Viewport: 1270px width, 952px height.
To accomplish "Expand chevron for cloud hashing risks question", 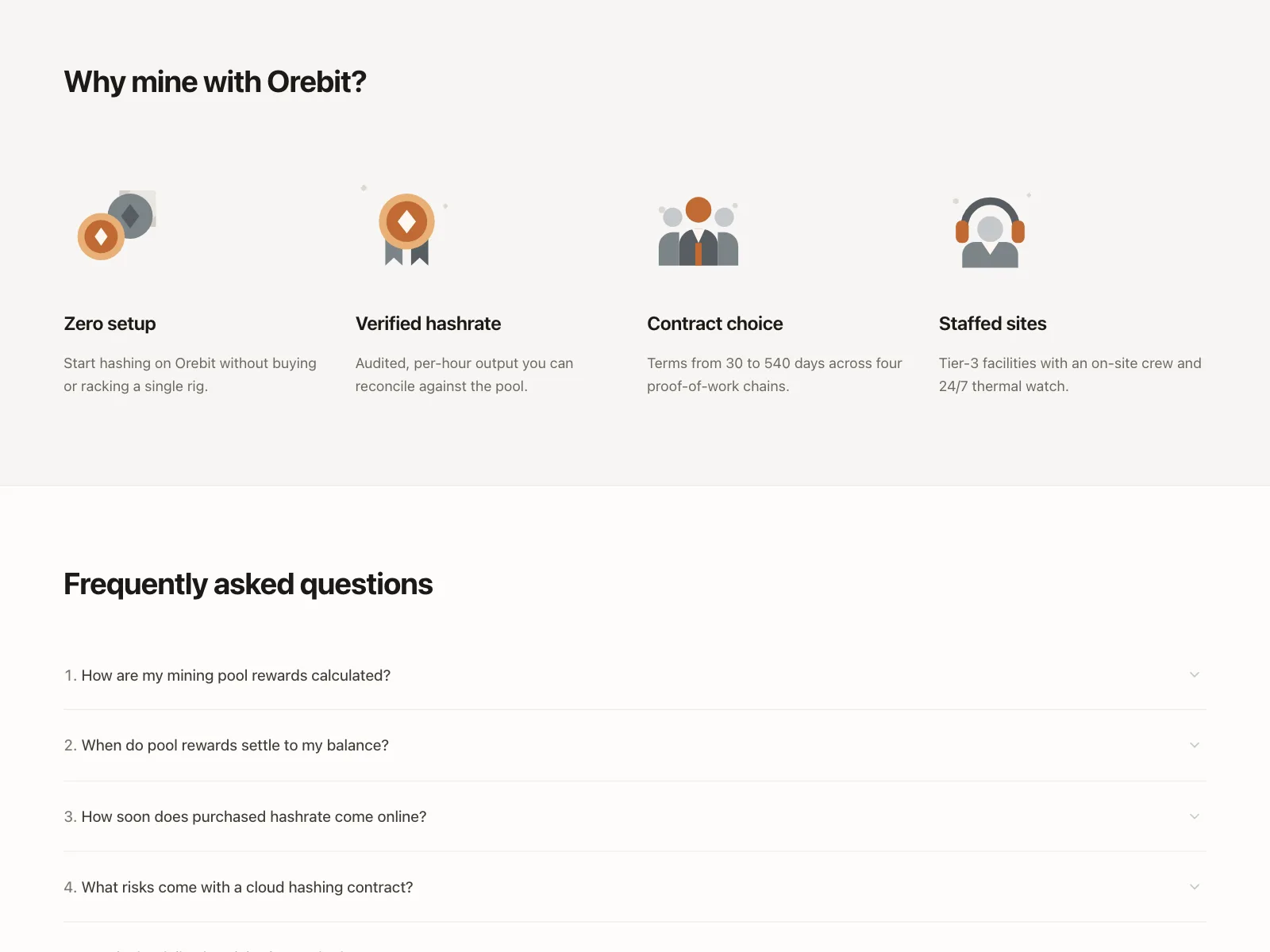I will pos(1195,887).
